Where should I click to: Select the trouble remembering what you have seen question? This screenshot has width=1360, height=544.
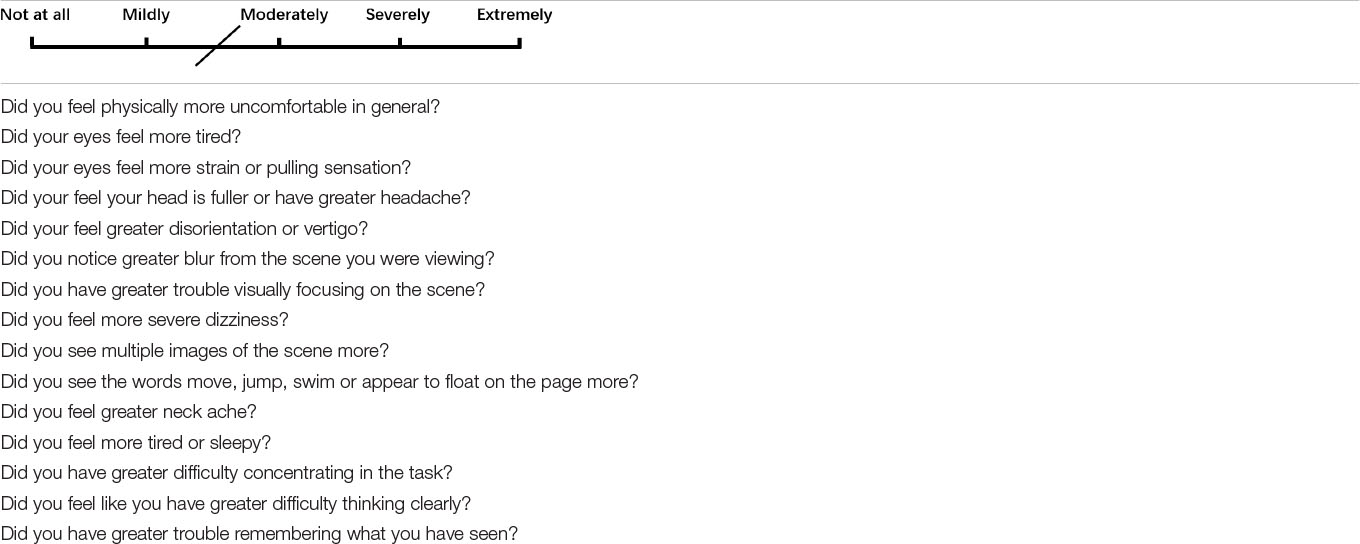[x=259, y=534]
